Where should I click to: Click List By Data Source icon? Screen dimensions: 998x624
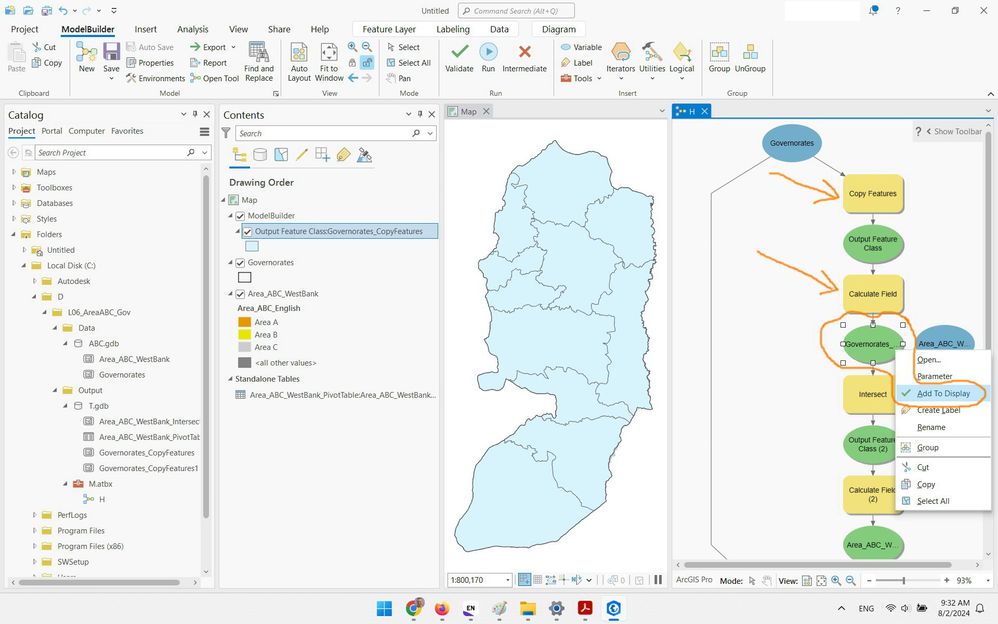point(260,155)
